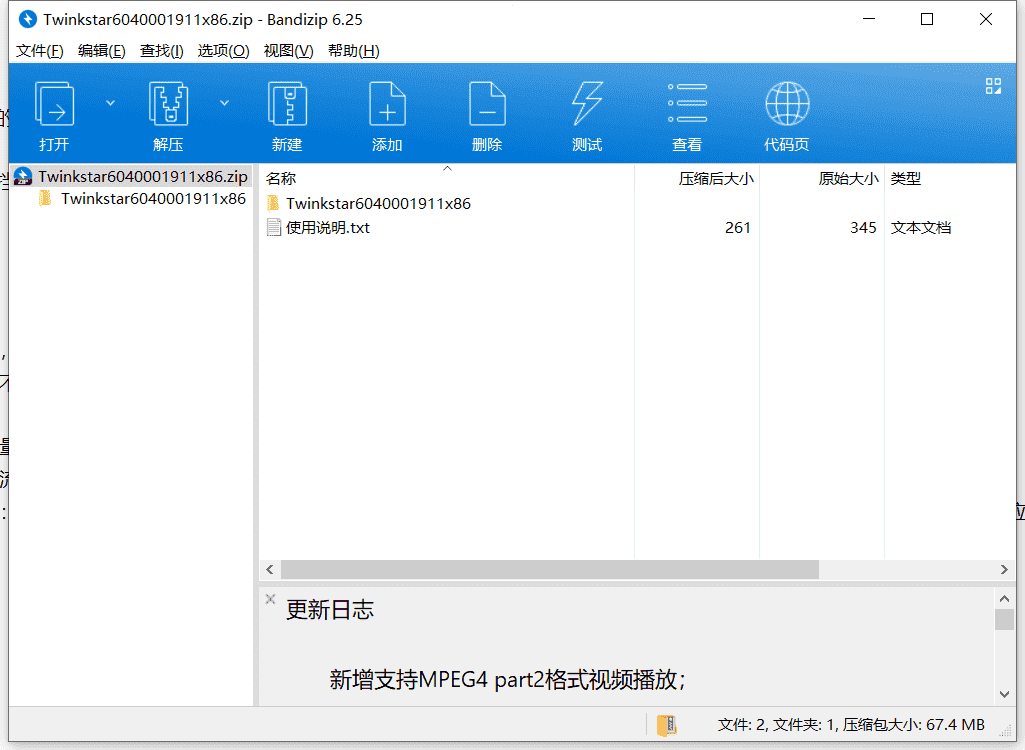Click the Extract (解压) toolbar icon
1025x750 pixels.
click(169, 104)
